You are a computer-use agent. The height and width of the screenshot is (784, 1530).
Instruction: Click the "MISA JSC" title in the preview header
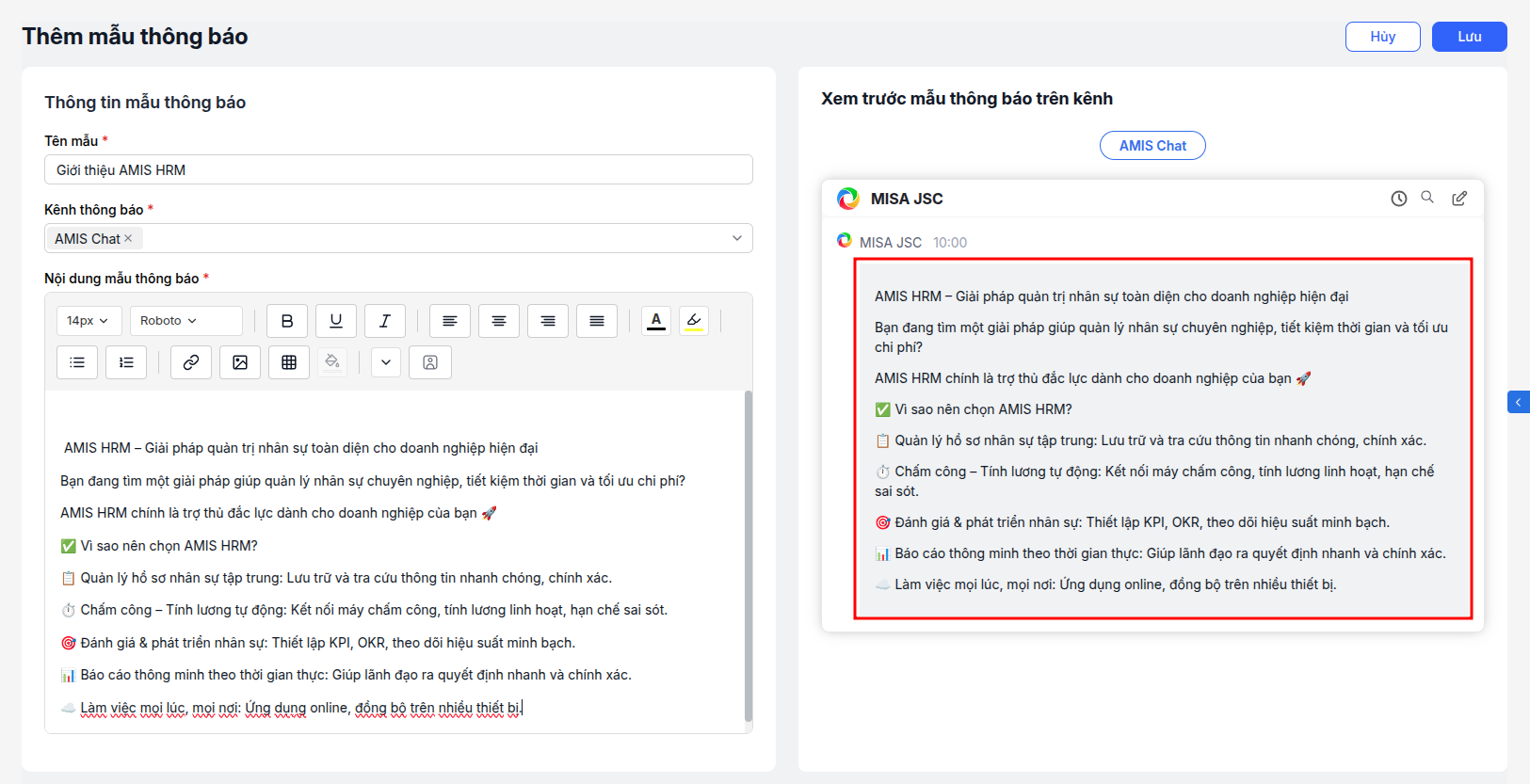coord(907,199)
